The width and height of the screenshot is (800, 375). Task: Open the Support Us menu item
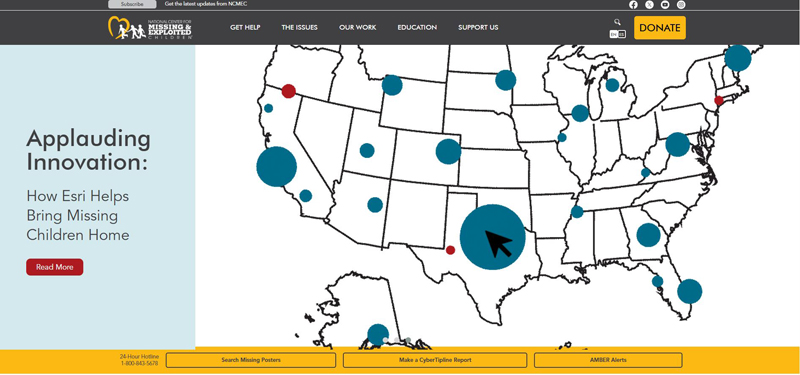coord(478,28)
